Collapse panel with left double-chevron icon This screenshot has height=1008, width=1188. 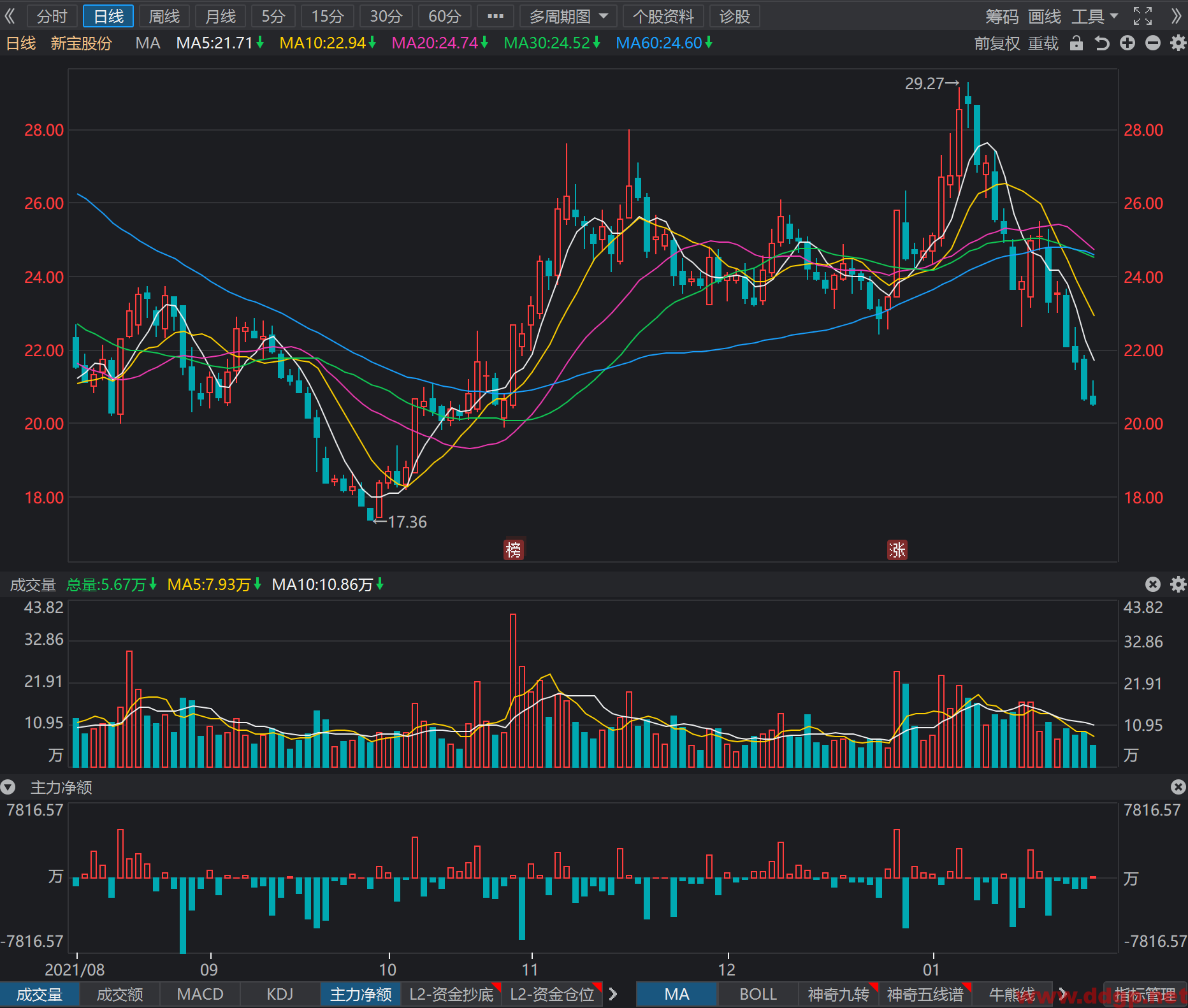10,16
